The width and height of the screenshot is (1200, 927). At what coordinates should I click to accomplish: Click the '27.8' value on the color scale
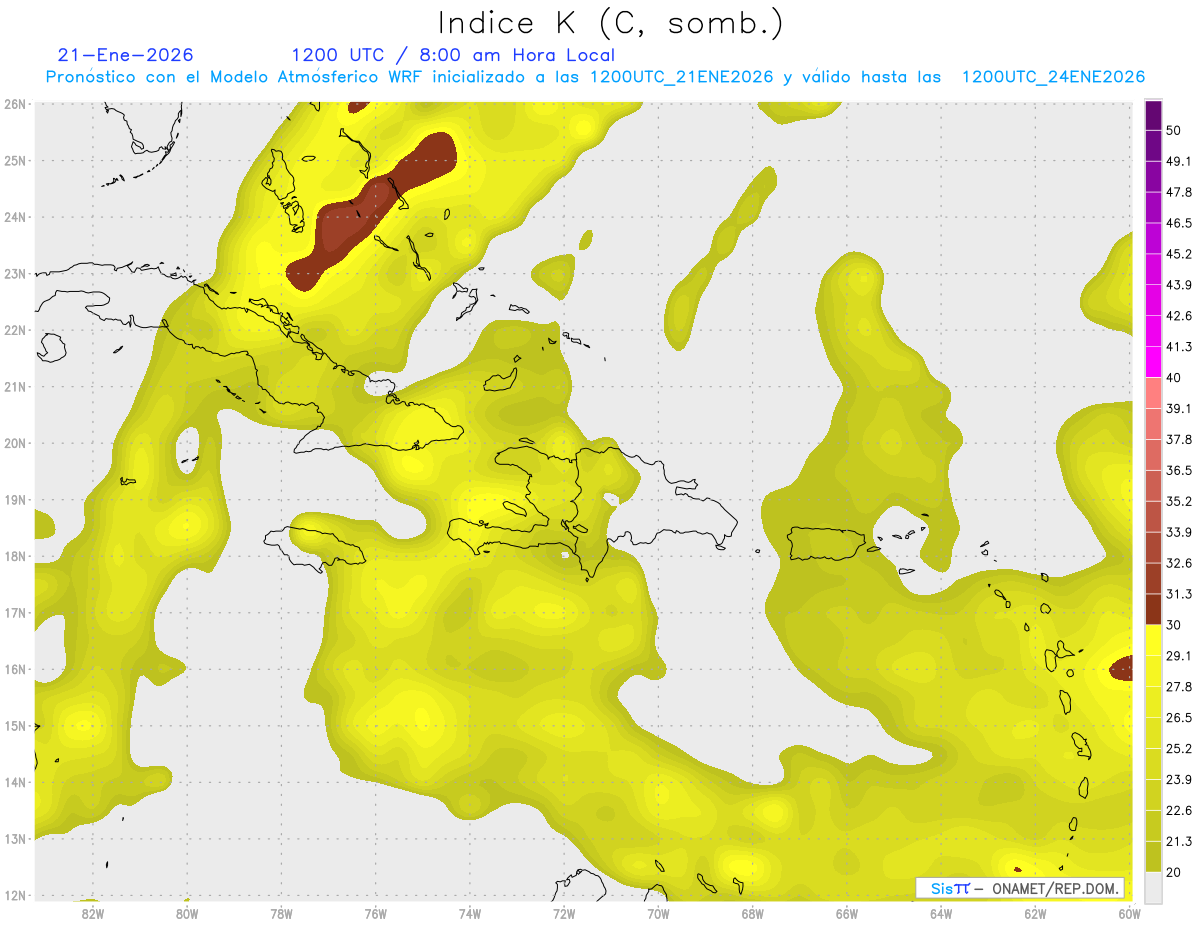[x=1178, y=687]
